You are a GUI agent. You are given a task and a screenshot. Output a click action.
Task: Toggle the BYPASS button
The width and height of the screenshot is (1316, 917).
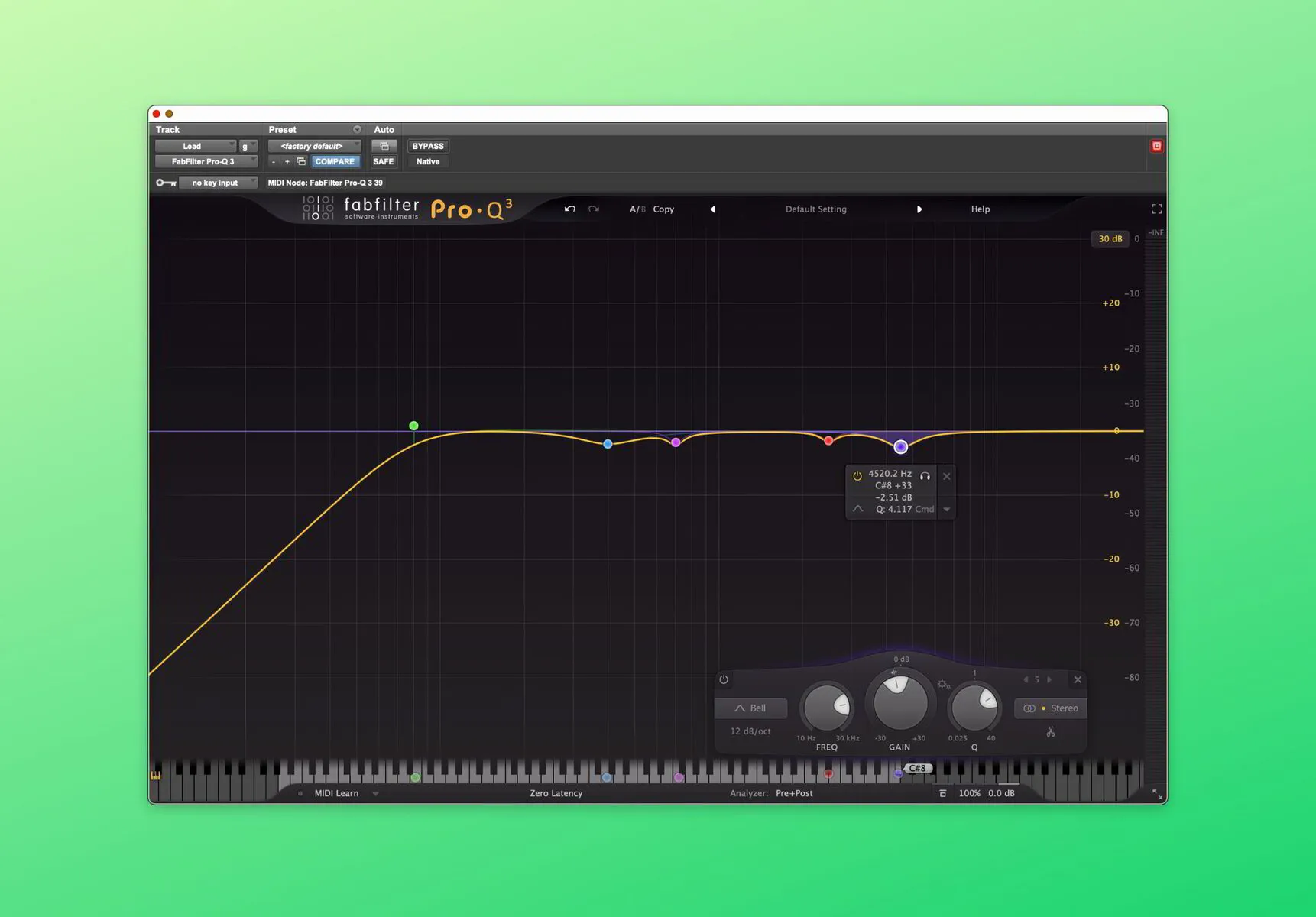coord(428,146)
